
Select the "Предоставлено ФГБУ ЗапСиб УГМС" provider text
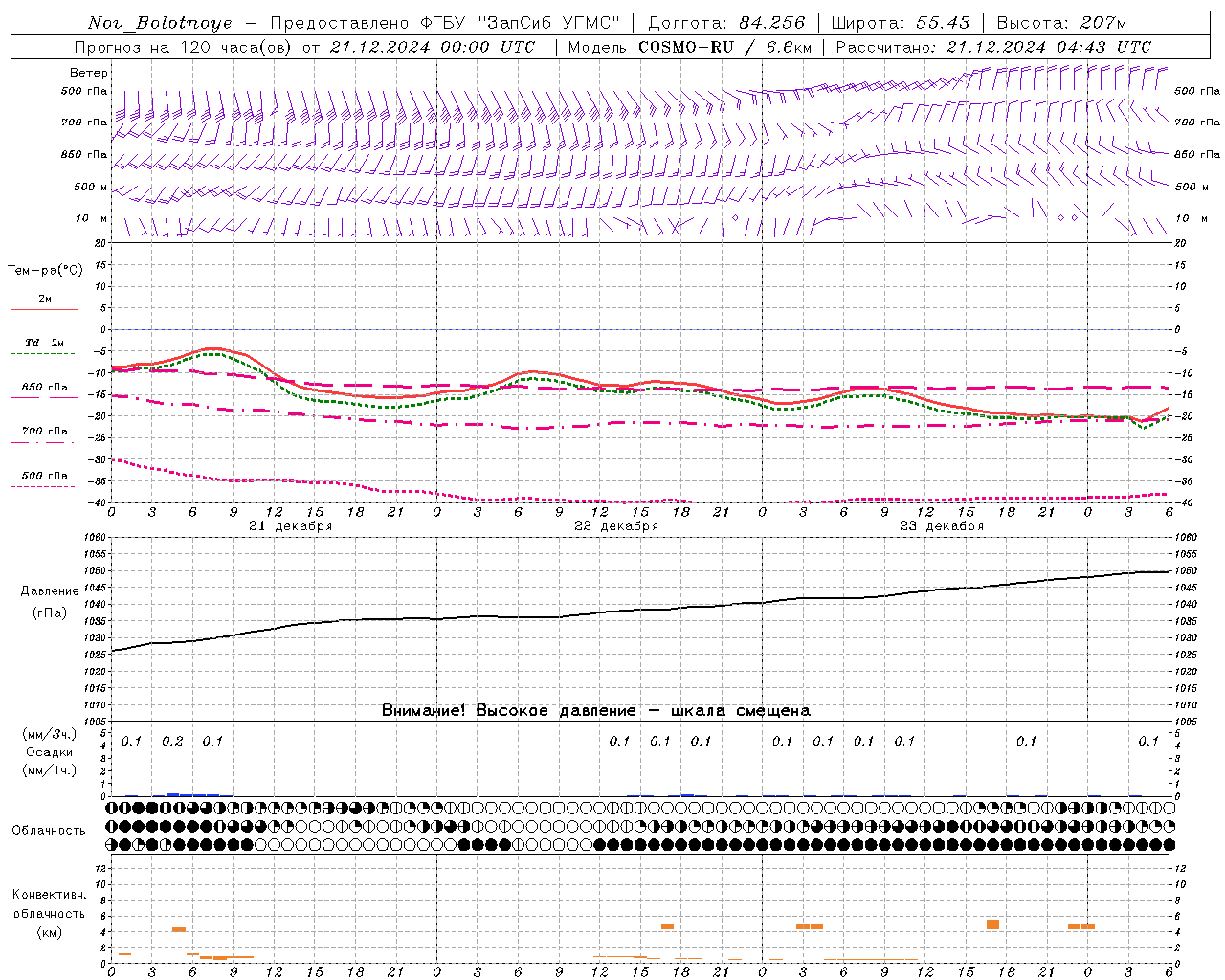click(445, 23)
